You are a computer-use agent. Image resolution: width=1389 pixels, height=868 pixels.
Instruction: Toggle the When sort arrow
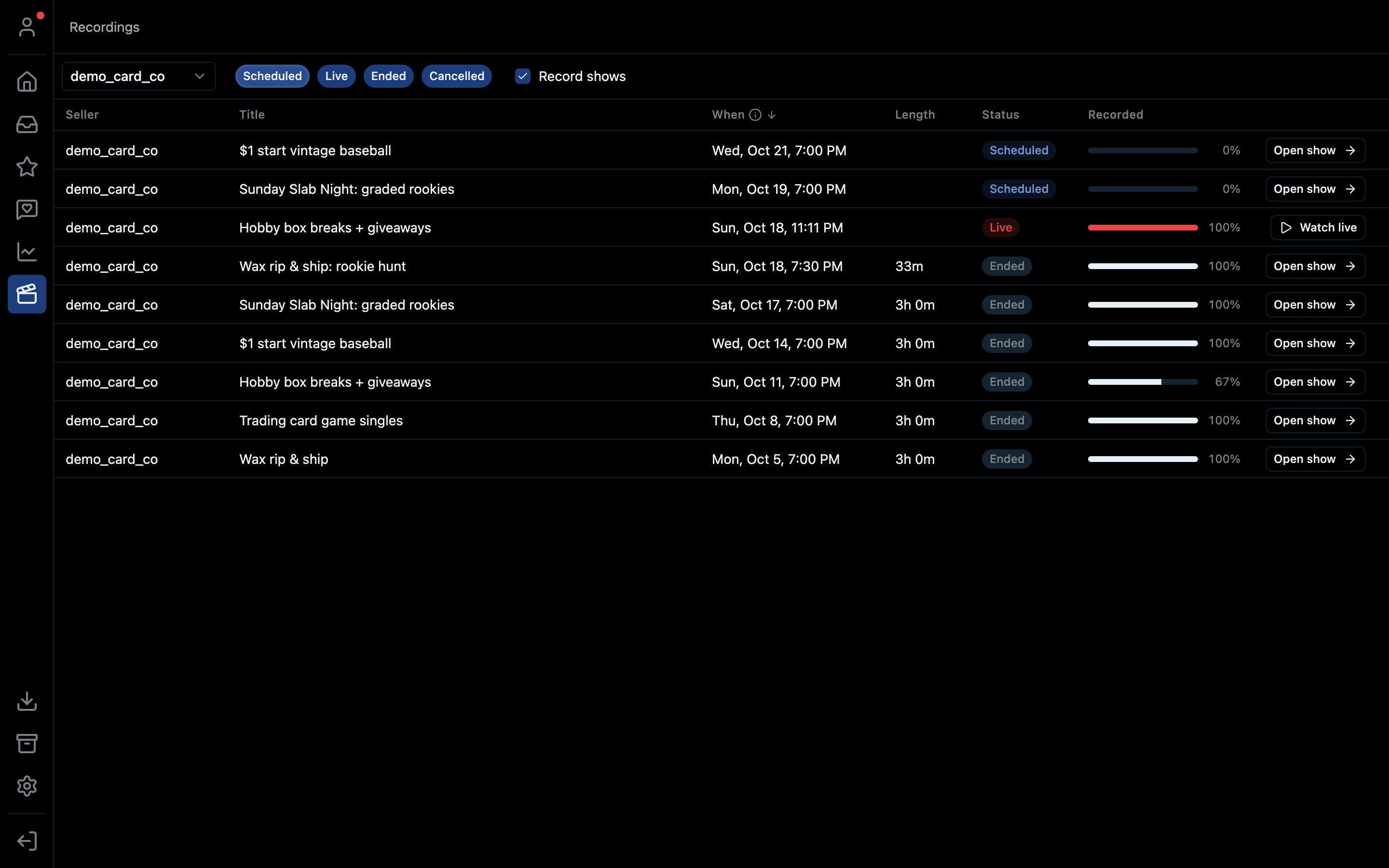tap(772, 115)
